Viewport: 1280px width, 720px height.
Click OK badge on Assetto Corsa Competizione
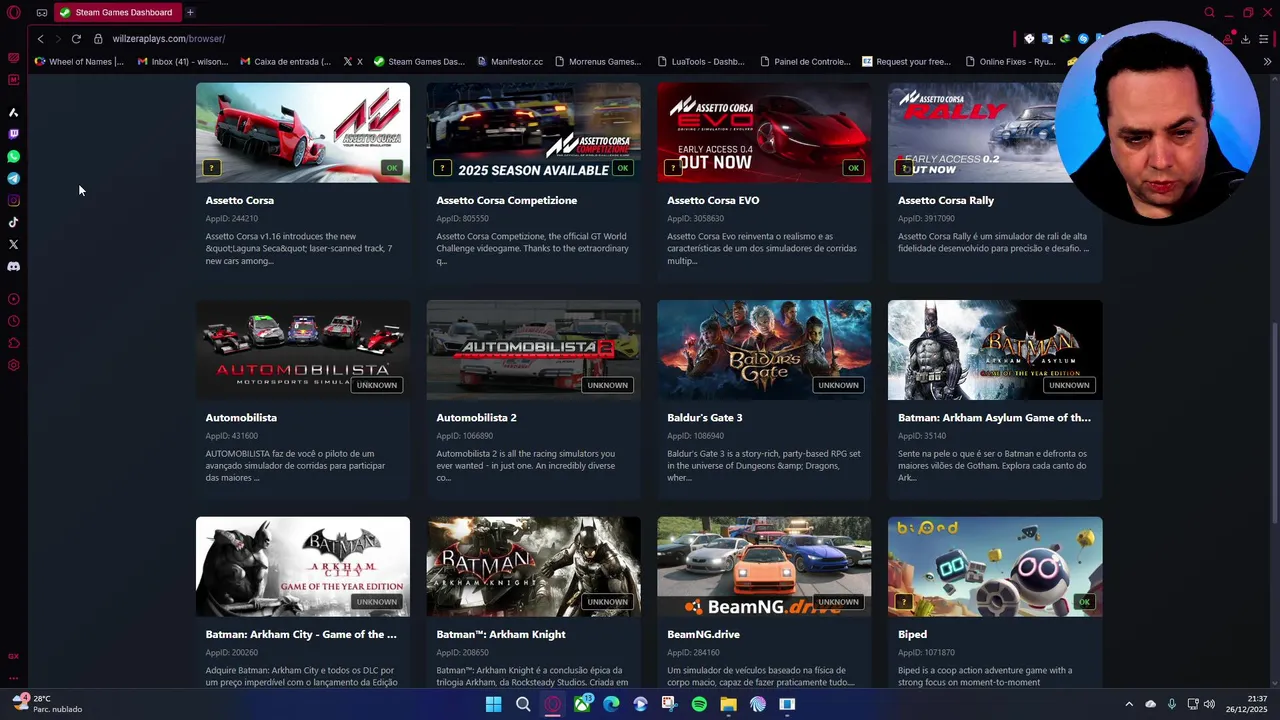(x=623, y=168)
